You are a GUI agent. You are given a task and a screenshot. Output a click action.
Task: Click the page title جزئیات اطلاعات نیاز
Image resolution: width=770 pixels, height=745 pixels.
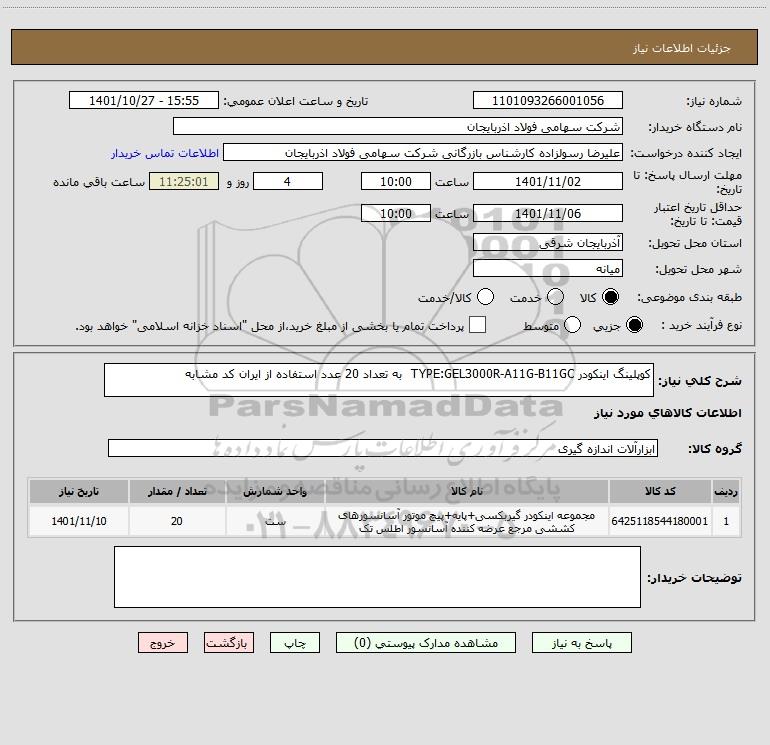tap(682, 48)
